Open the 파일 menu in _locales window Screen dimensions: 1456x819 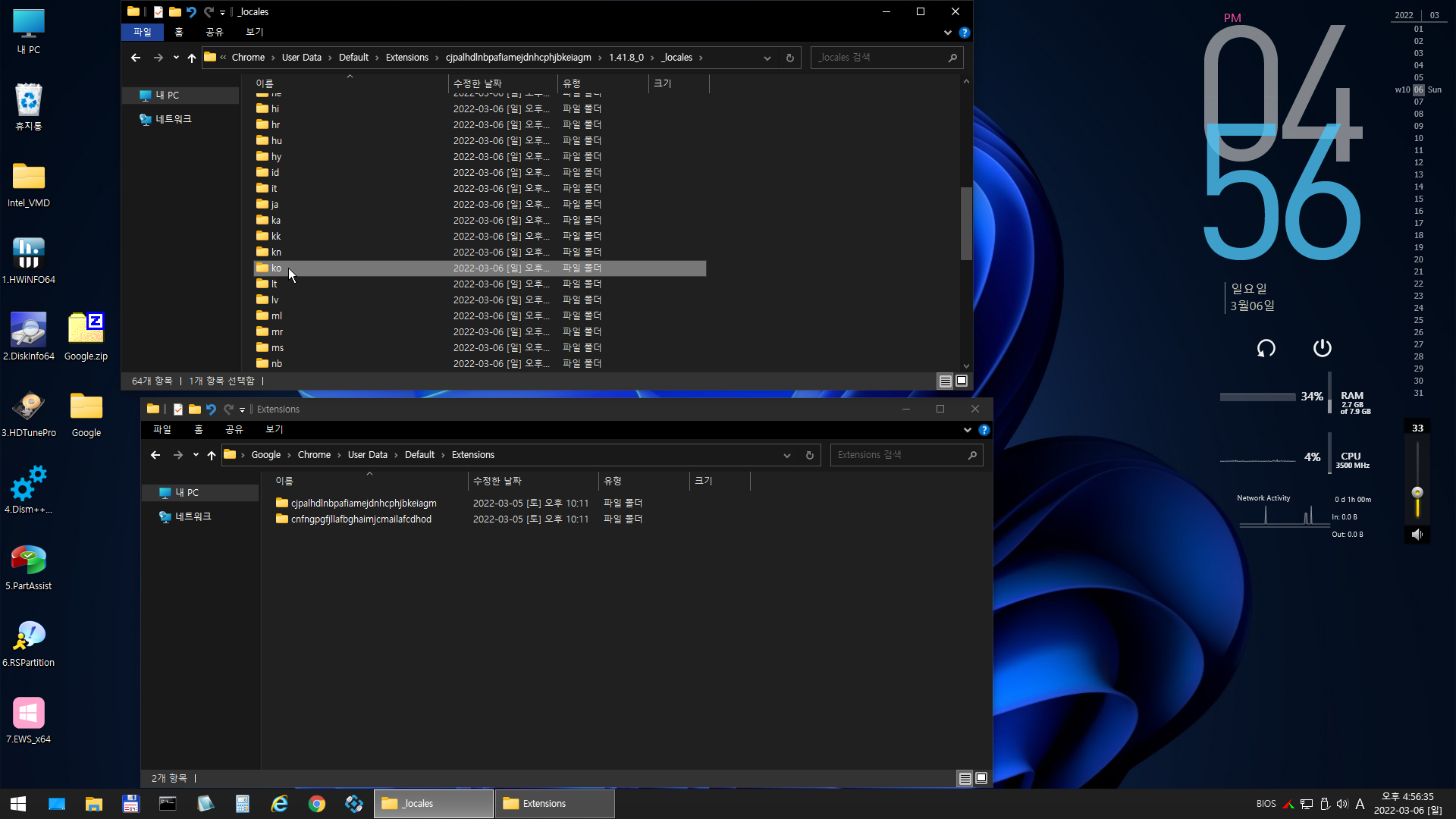[x=143, y=32]
